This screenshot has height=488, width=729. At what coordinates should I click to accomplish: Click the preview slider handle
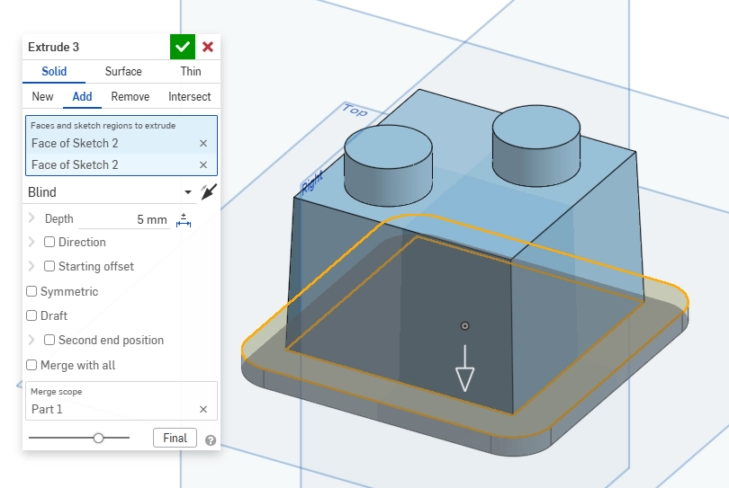98,438
